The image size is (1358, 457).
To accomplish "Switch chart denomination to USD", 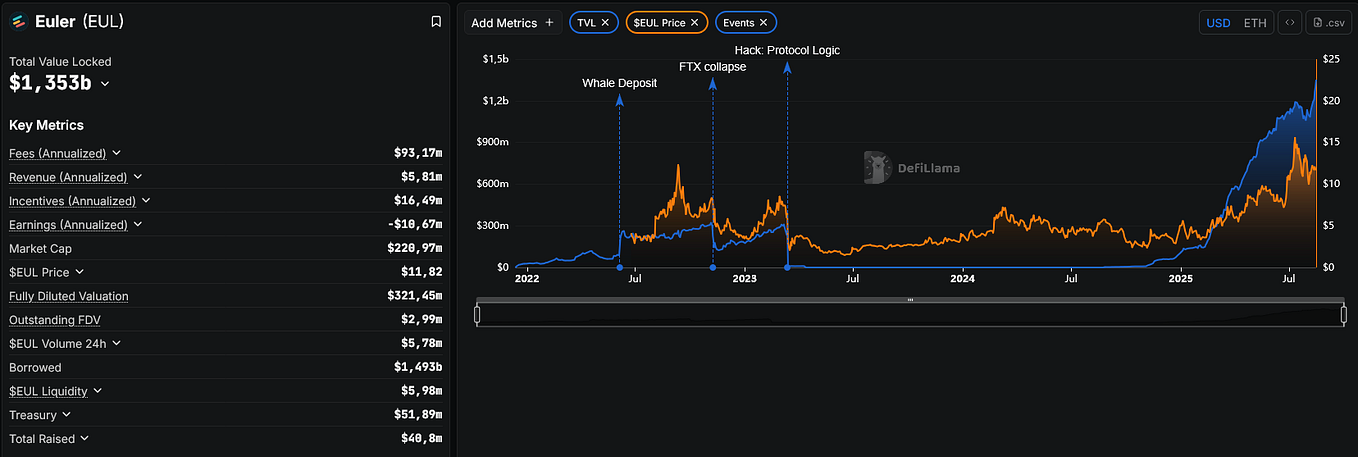I will [1218, 22].
